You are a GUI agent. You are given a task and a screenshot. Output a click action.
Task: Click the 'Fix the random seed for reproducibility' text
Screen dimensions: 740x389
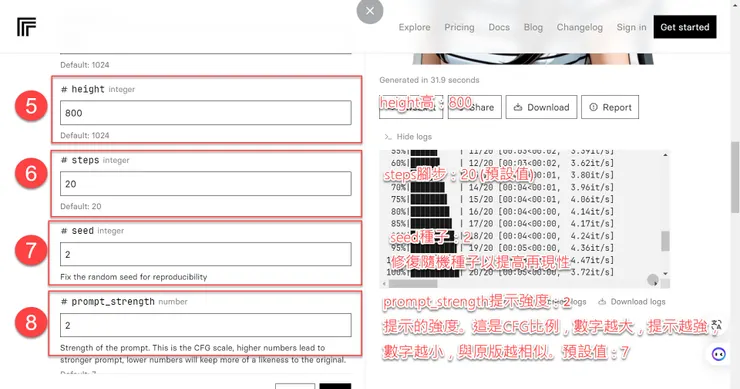click(x=134, y=277)
